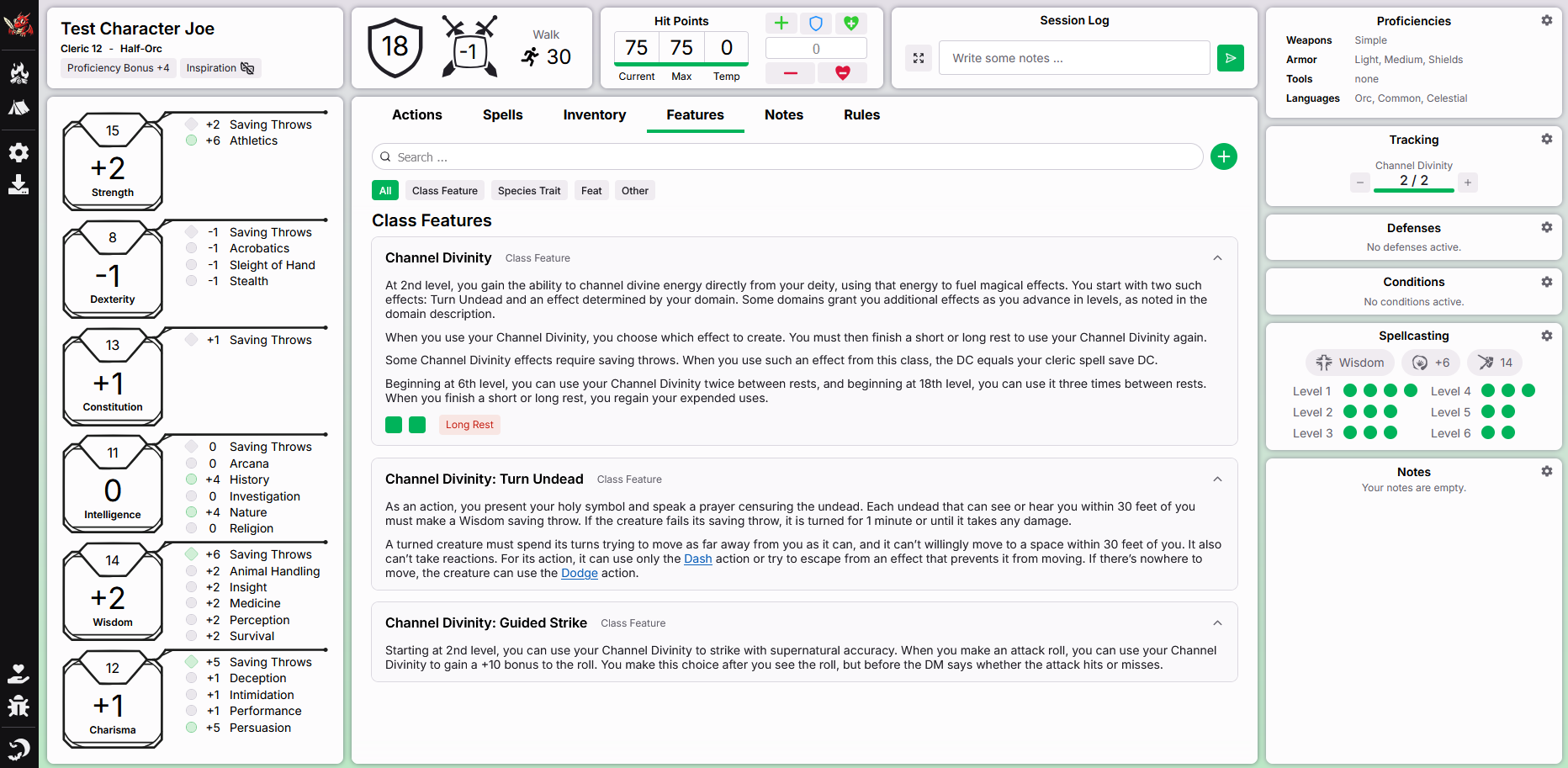Screen dimensions: 1568x768
Task: Decrease Channel Divinity tracking with minus
Action: pyautogui.click(x=1360, y=183)
